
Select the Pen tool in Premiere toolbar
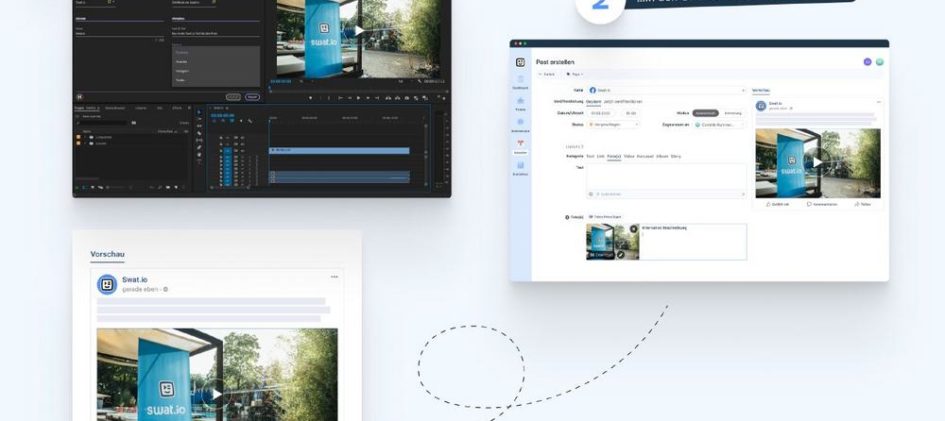pos(199,148)
